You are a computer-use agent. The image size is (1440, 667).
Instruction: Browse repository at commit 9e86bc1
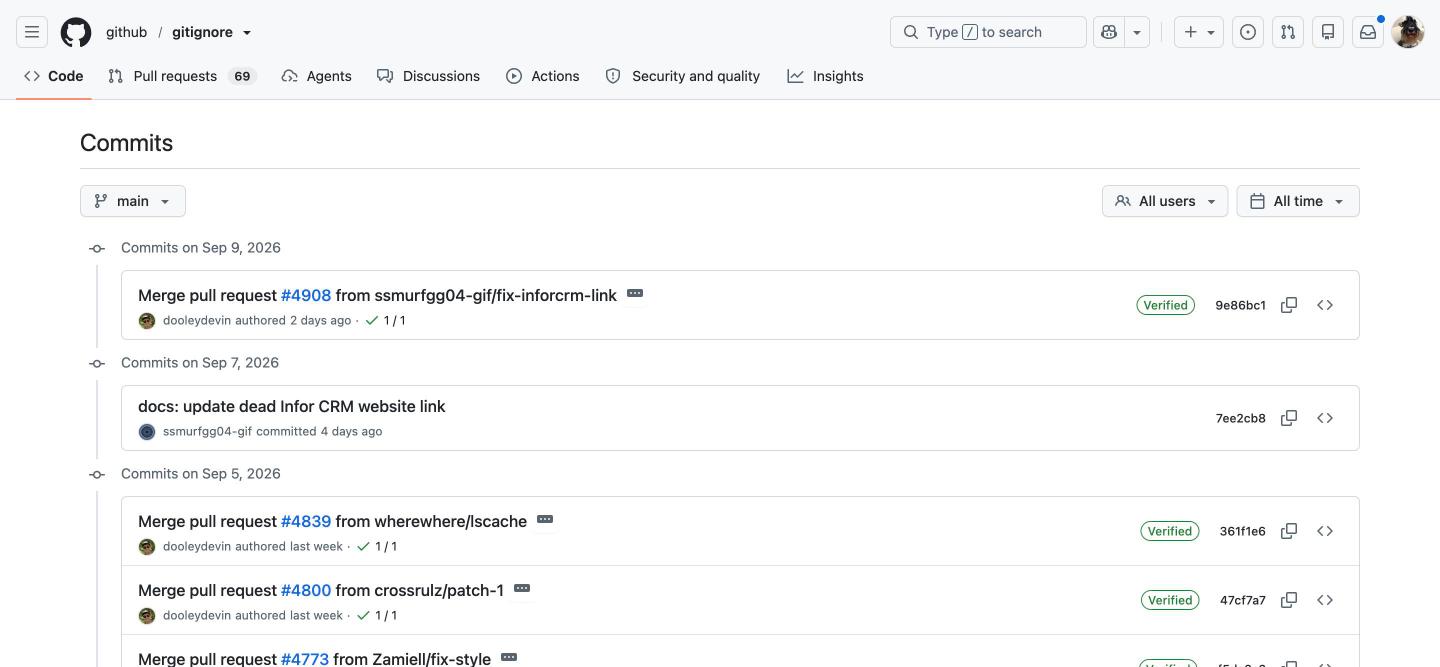tap(1325, 305)
